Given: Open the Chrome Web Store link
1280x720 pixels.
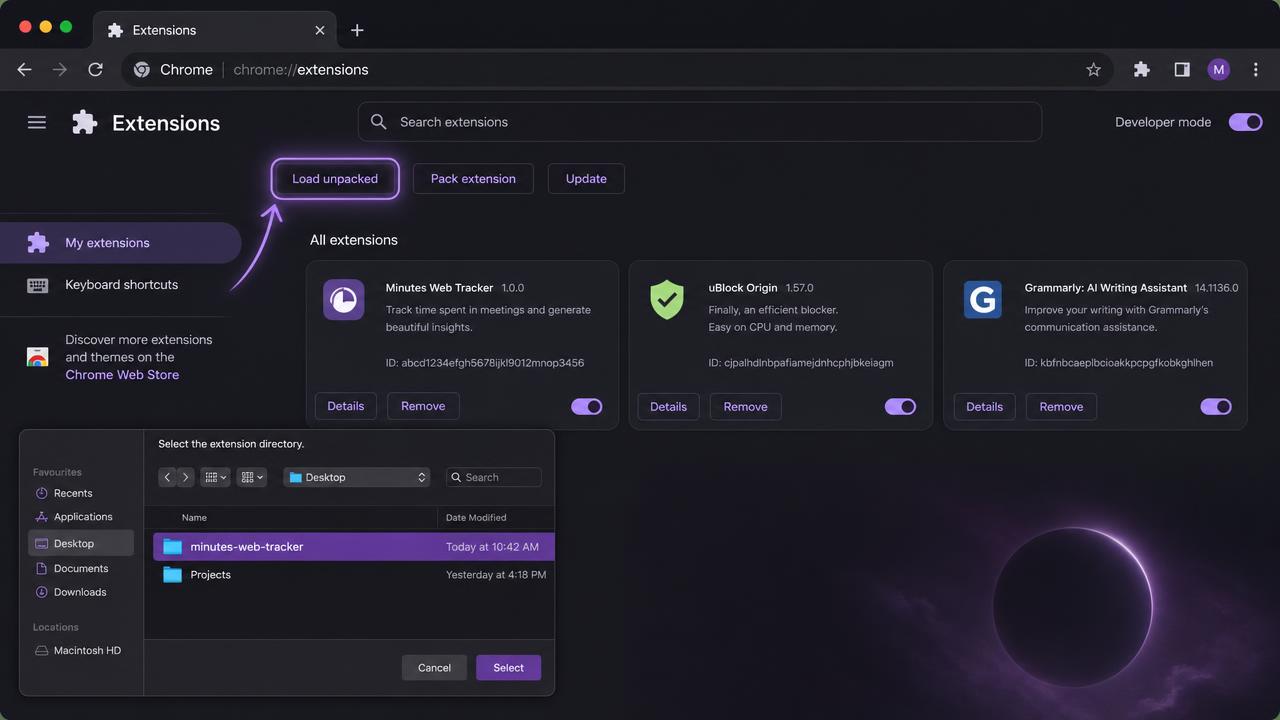Looking at the screenshot, I should pos(122,375).
